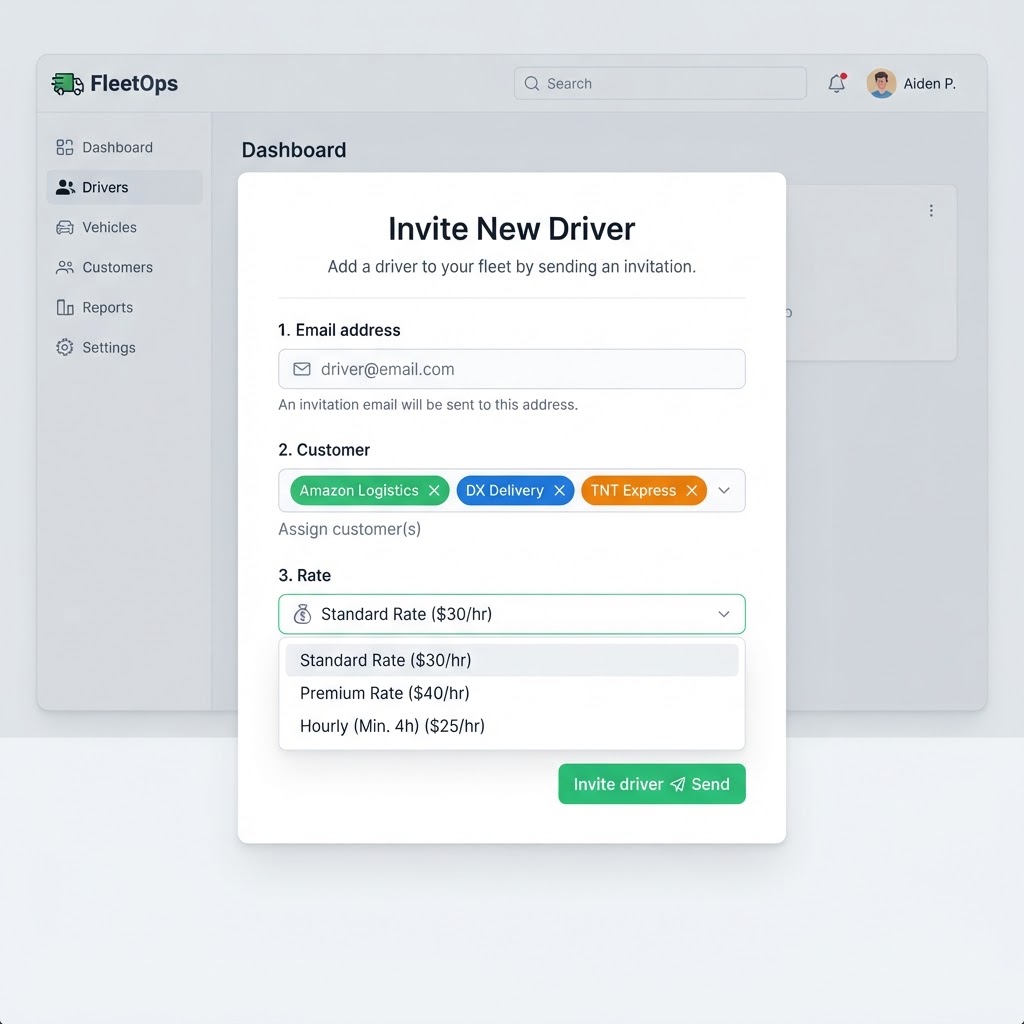Click the driver@email.com input field
This screenshot has width=1024, height=1024.
(x=512, y=369)
